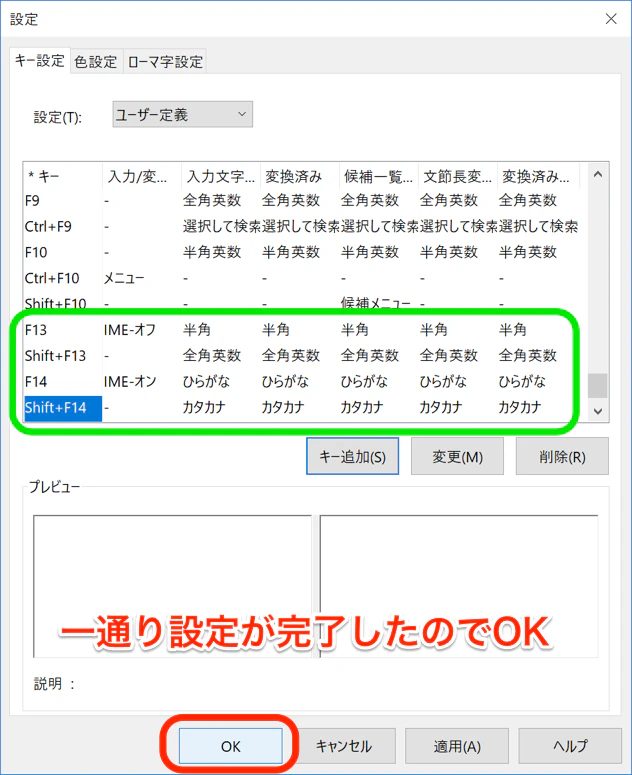Click the 適用(A) button

pyautogui.click(x=457, y=746)
